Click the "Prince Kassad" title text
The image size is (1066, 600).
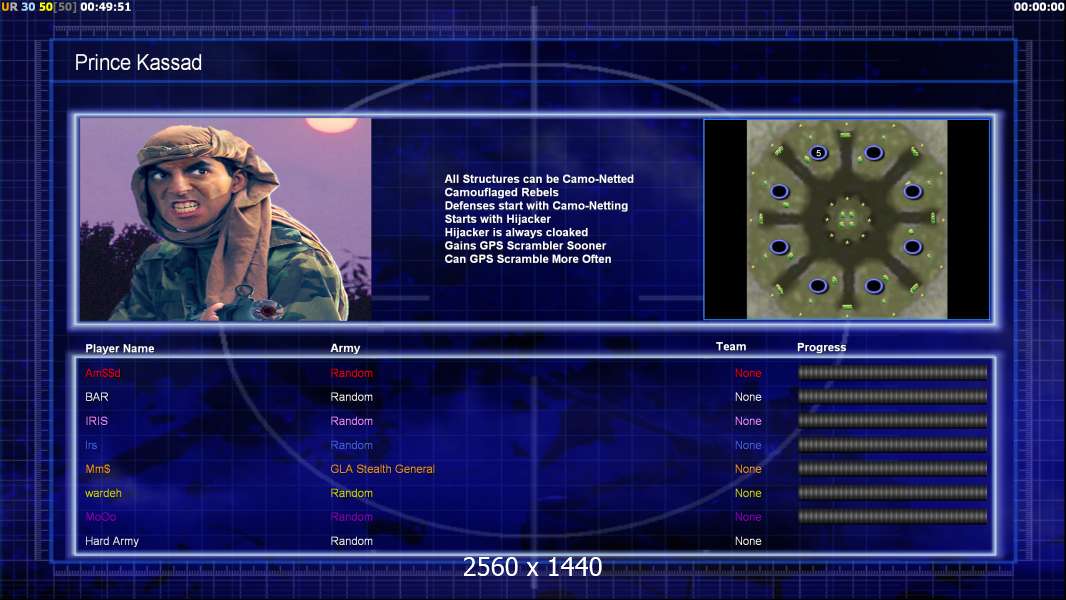(138, 63)
